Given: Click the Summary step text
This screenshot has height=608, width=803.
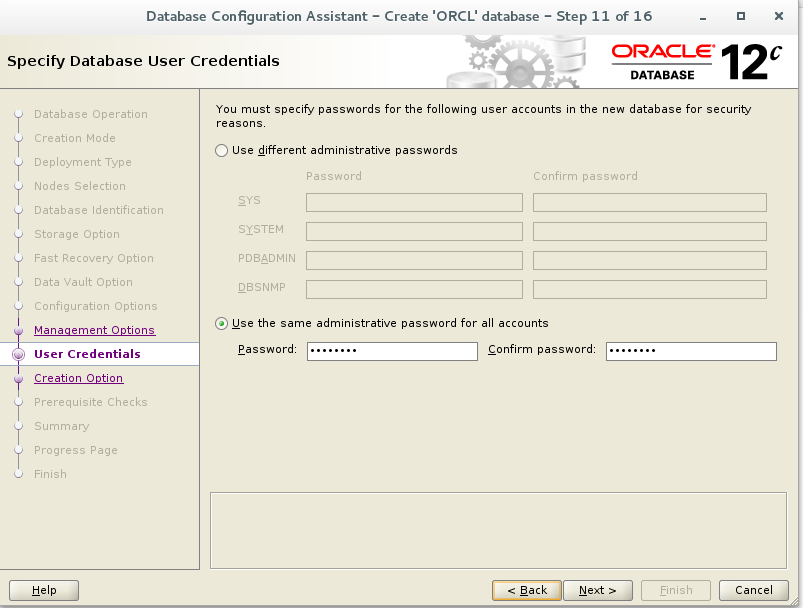Looking at the screenshot, I should click(61, 426).
